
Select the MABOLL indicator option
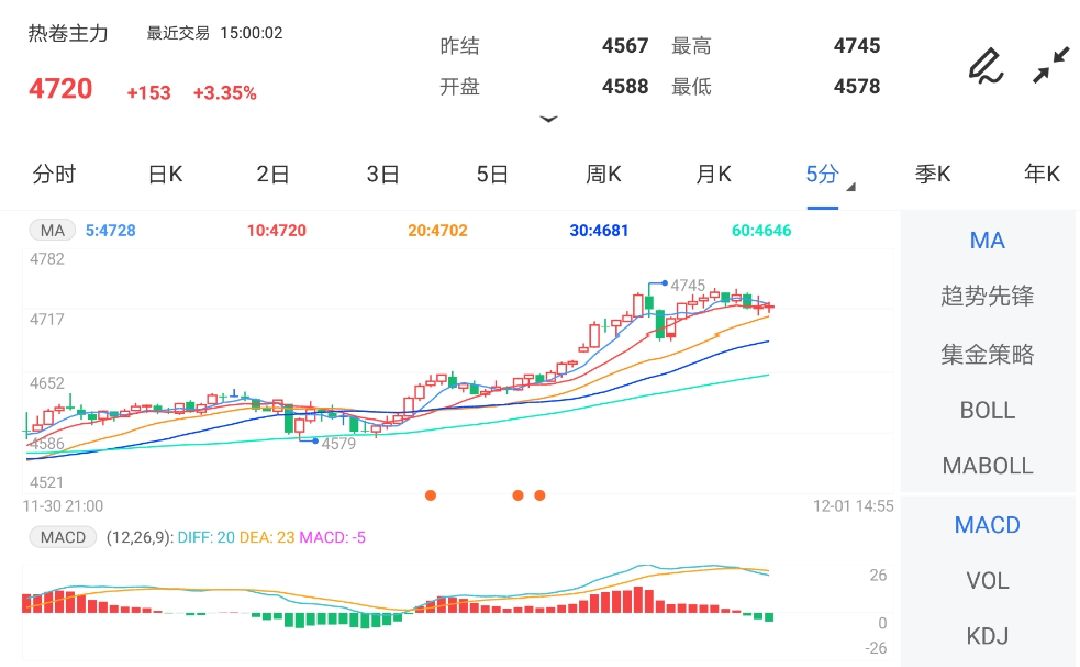987,465
